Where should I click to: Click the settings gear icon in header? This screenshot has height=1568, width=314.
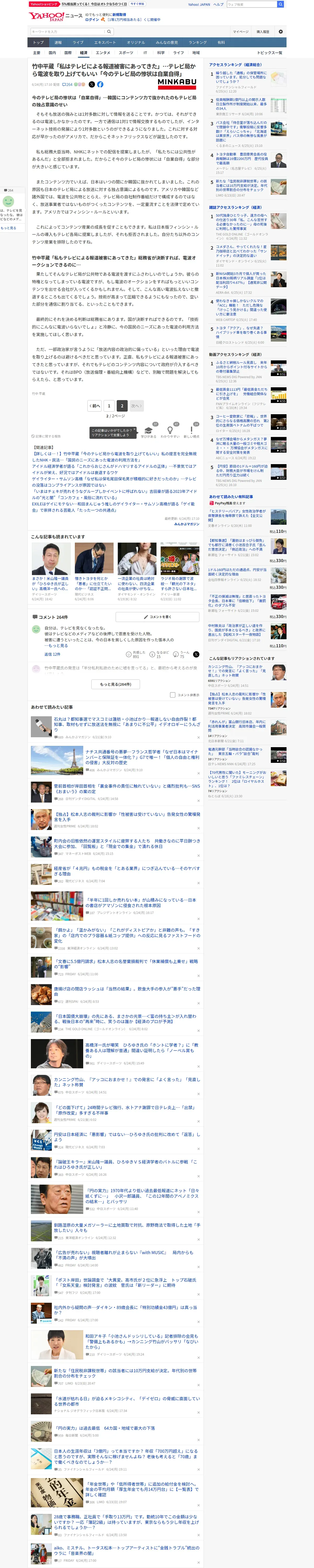[281, 32]
